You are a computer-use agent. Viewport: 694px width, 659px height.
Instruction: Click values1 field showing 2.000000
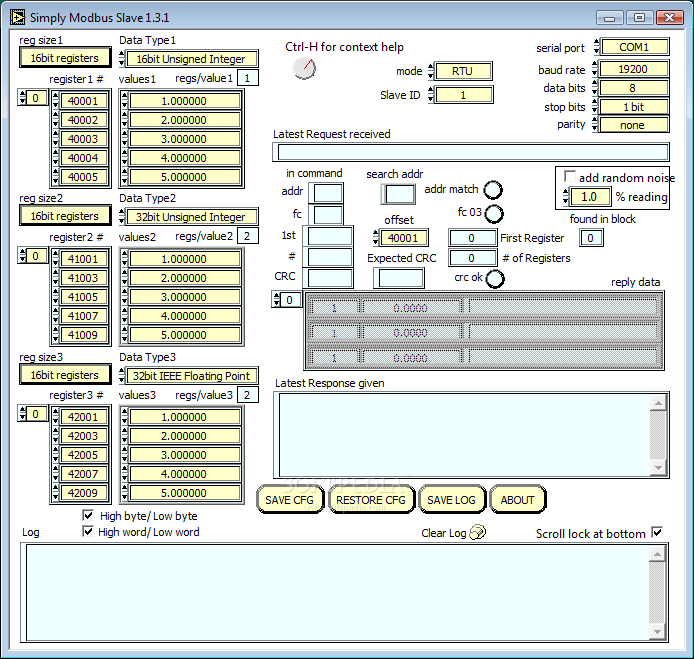tap(184, 120)
